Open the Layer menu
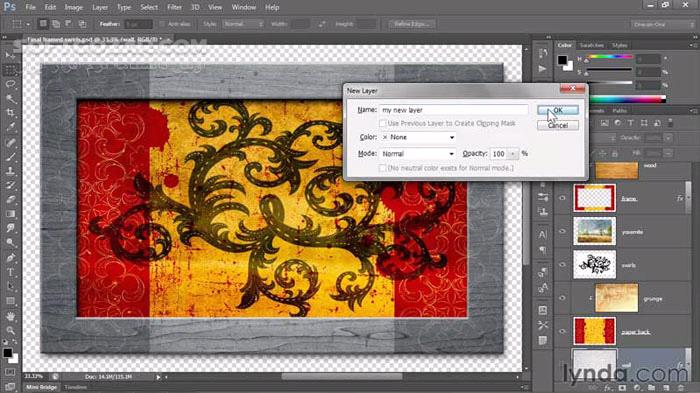The width and height of the screenshot is (700, 393). [100, 7]
